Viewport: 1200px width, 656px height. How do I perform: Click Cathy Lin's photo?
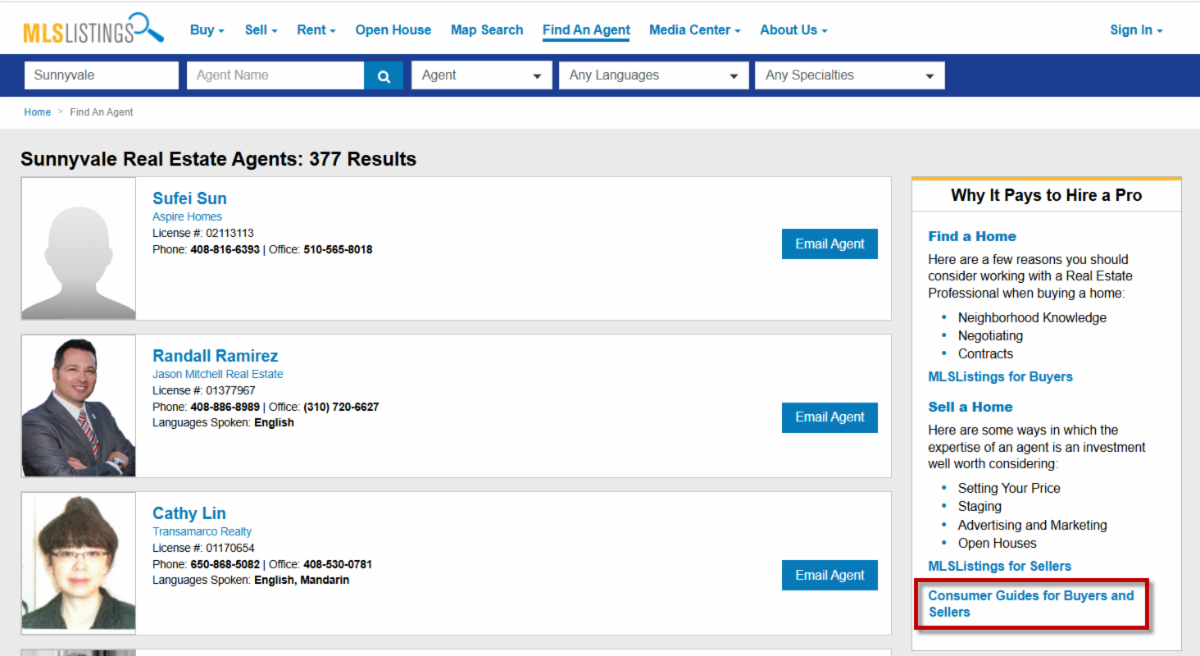(x=78, y=563)
